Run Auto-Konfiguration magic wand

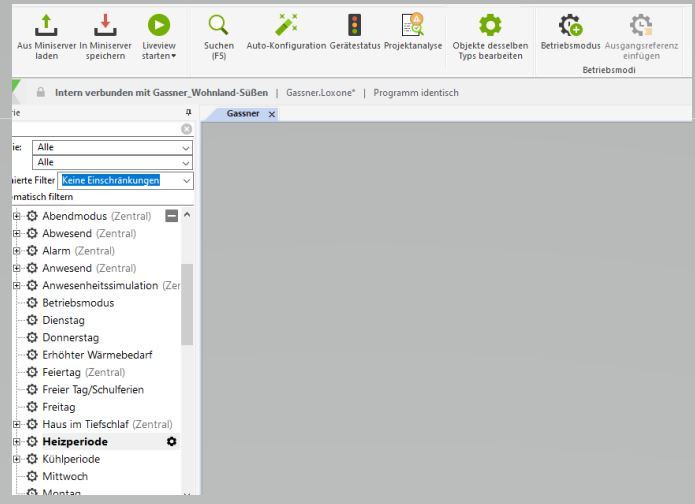[x=286, y=31]
